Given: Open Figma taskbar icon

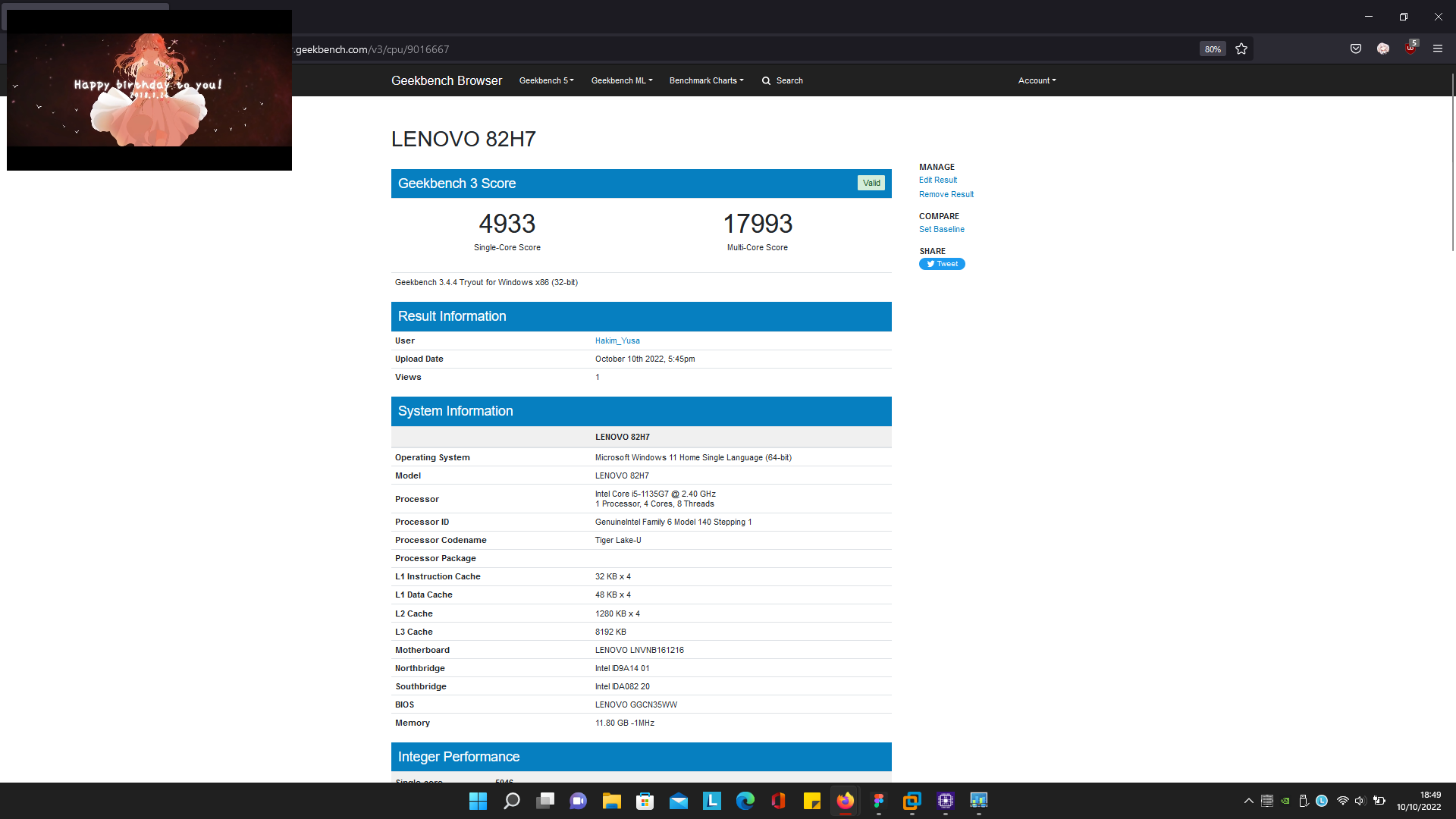Looking at the screenshot, I should tap(879, 801).
